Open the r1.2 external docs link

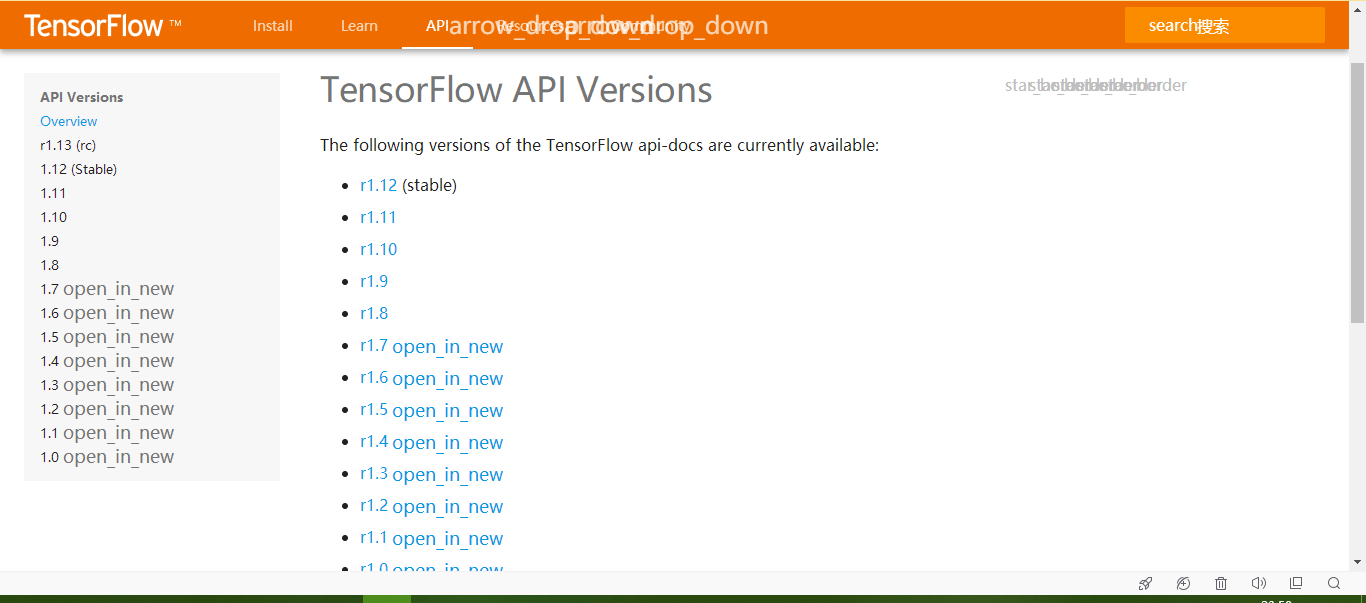point(432,506)
